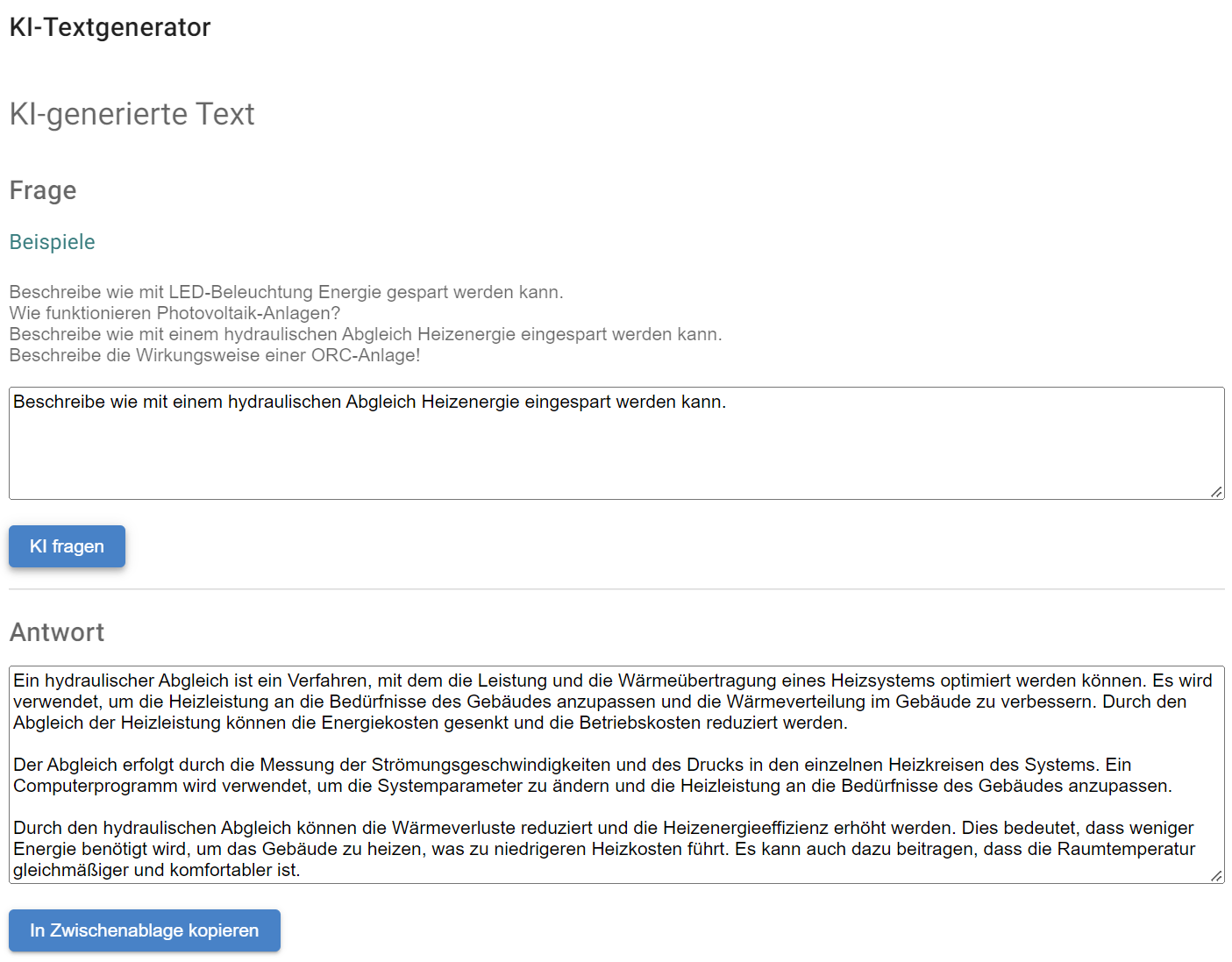Viewport: 1232px width, 962px height.
Task: Select the LED-Beleuchtung example question
Action: tap(286, 292)
